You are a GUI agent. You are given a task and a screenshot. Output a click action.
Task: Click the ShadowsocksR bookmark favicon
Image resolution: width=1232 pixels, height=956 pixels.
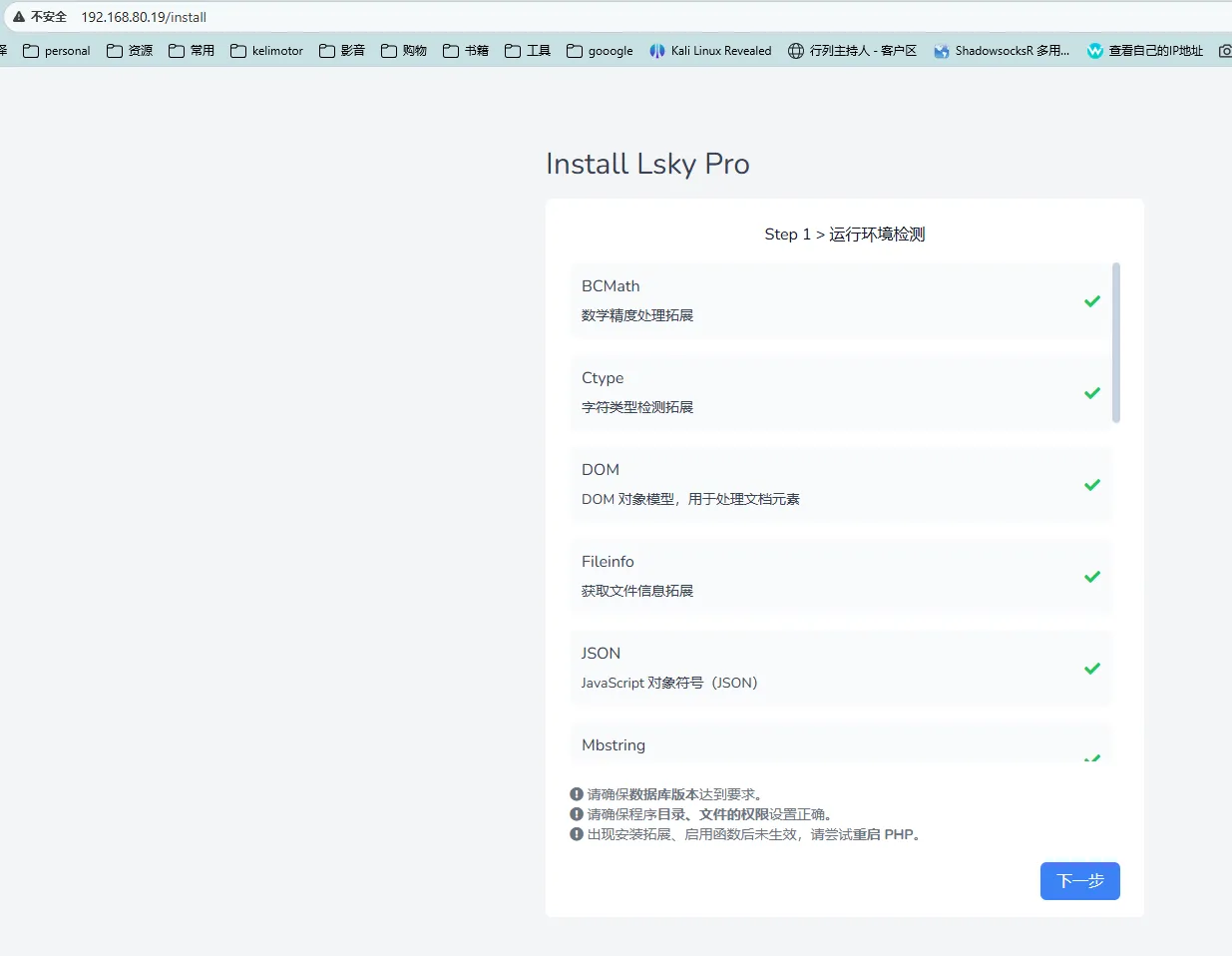[942, 51]
